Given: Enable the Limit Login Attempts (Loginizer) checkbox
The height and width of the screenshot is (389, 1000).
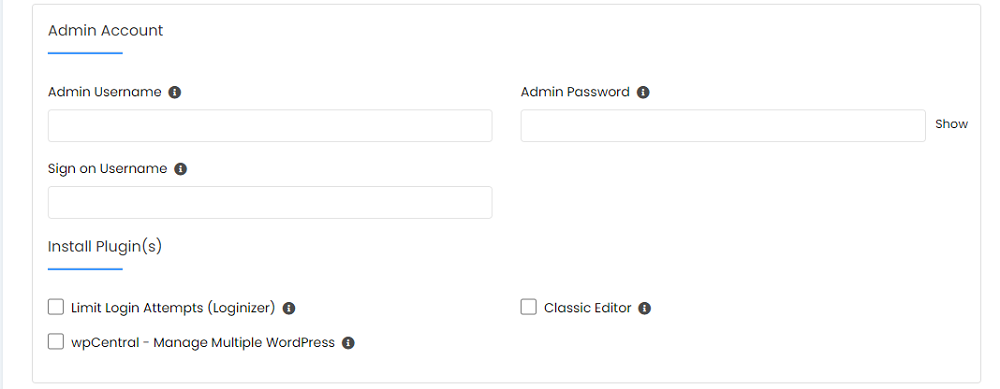Looking at the screenshot, I should tap(56, 307).
